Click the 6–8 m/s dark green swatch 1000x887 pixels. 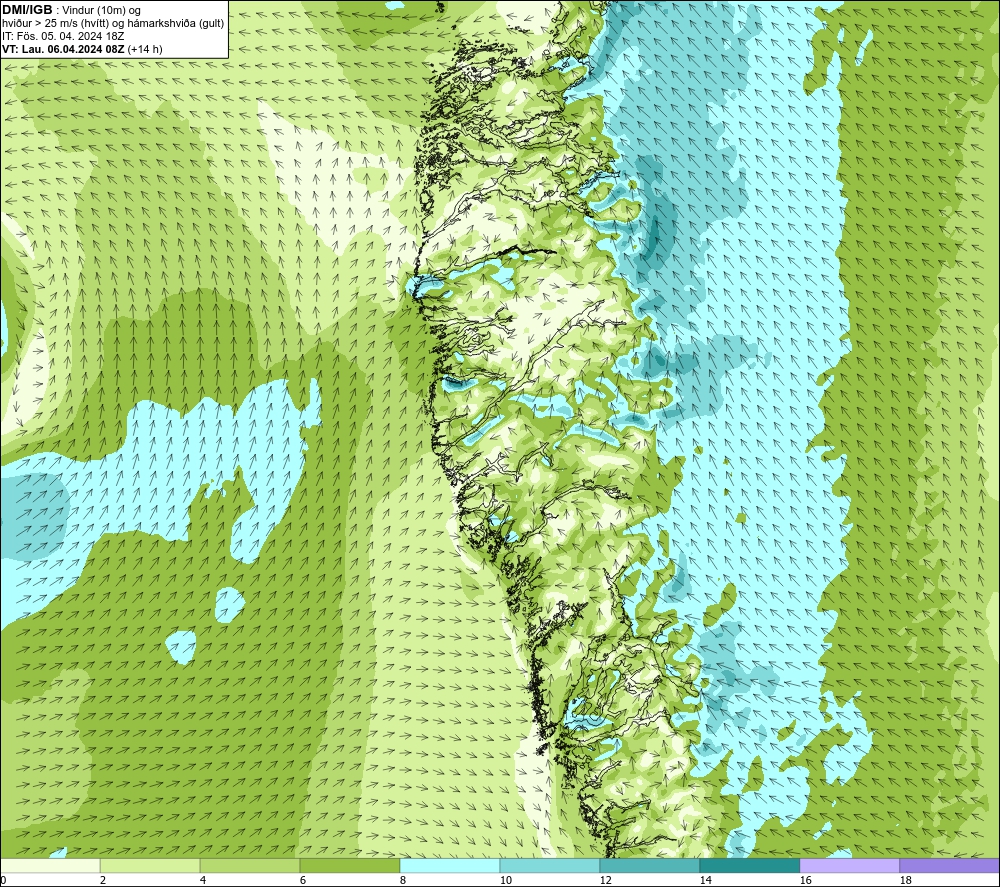tap(350, 866)
